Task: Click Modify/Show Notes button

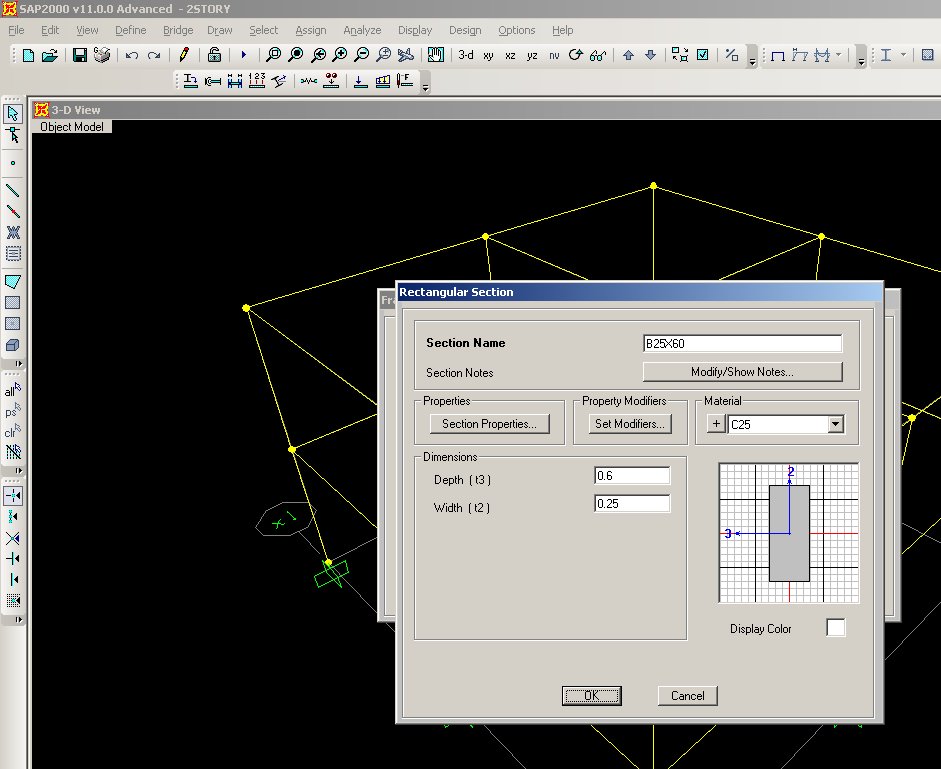Action: [742, 372]
